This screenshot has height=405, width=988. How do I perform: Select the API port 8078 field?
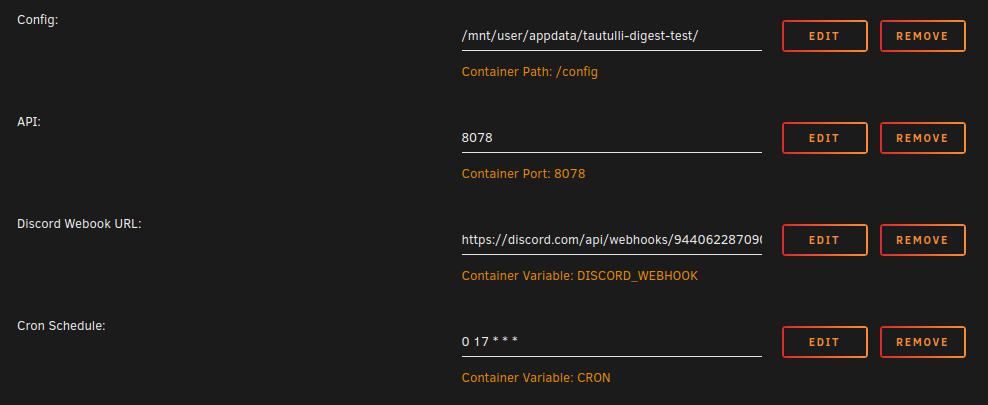click(612, 138)
